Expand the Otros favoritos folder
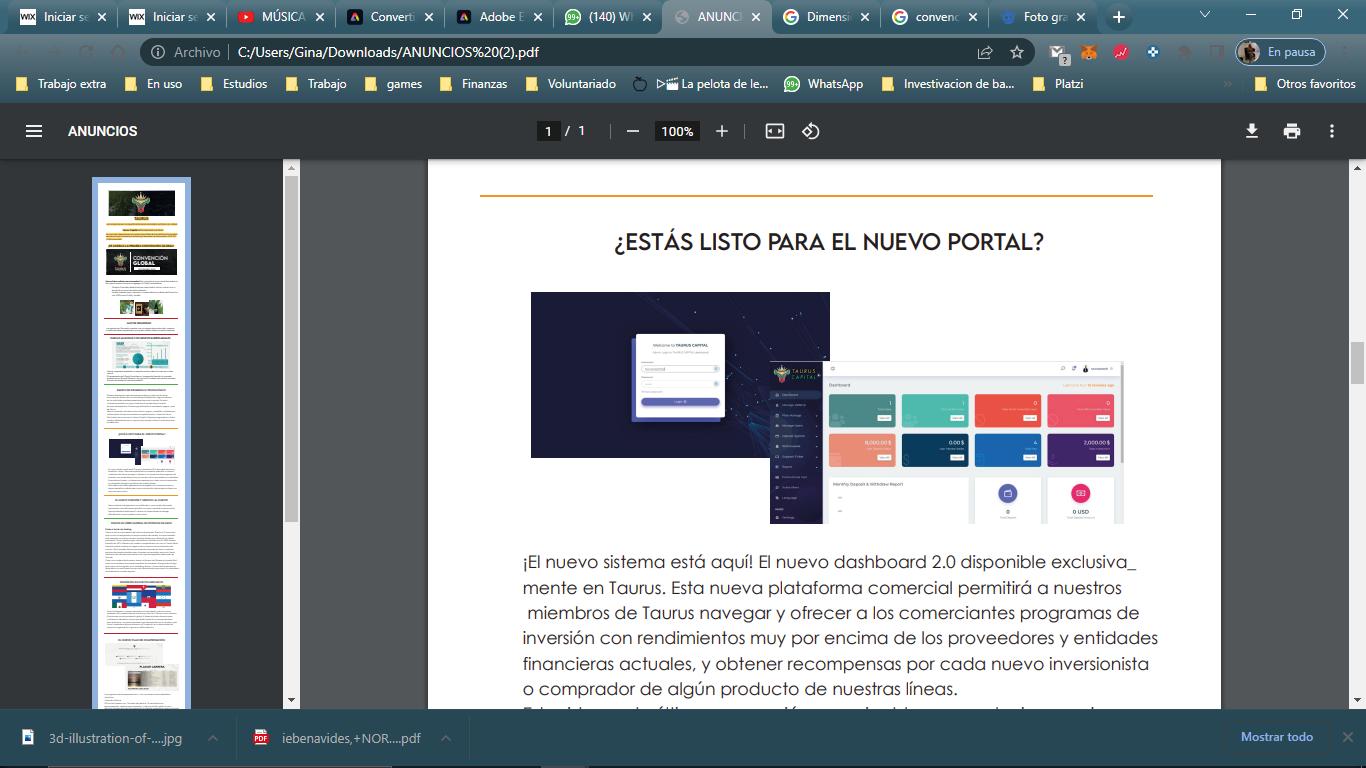Image resolution: width=1366 pixels, height=768 pixels. (1305, 84)
